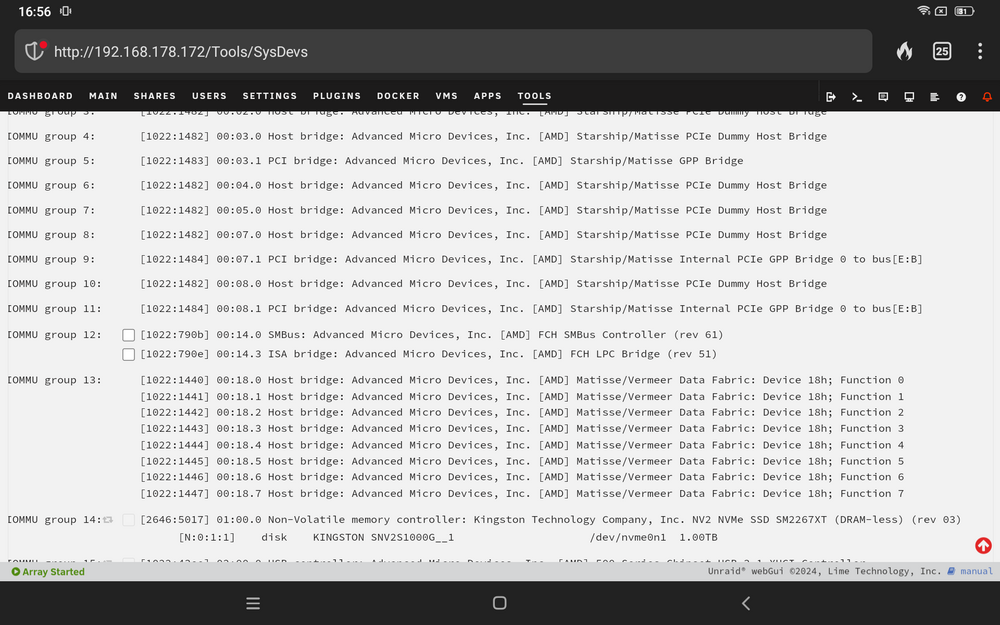Toggle the help question-mark icon
The image size is (1000, 625).
[960, 97]
